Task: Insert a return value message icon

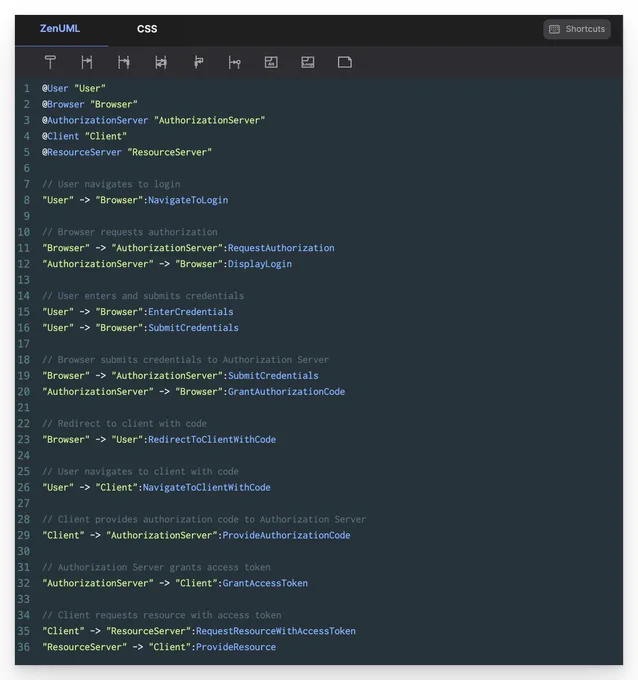Action: [x=161, y=62]
